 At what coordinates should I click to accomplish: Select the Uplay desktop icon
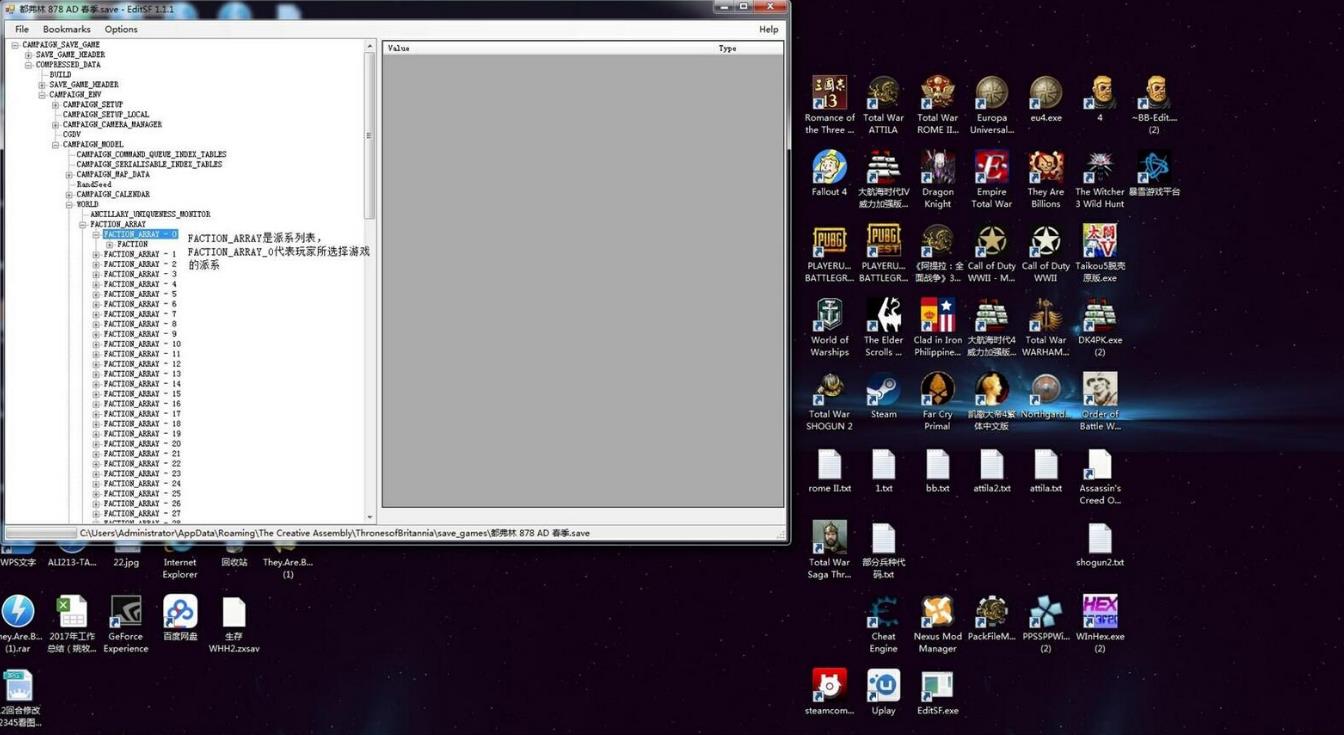pyautogui.click(x=883, y=687)
